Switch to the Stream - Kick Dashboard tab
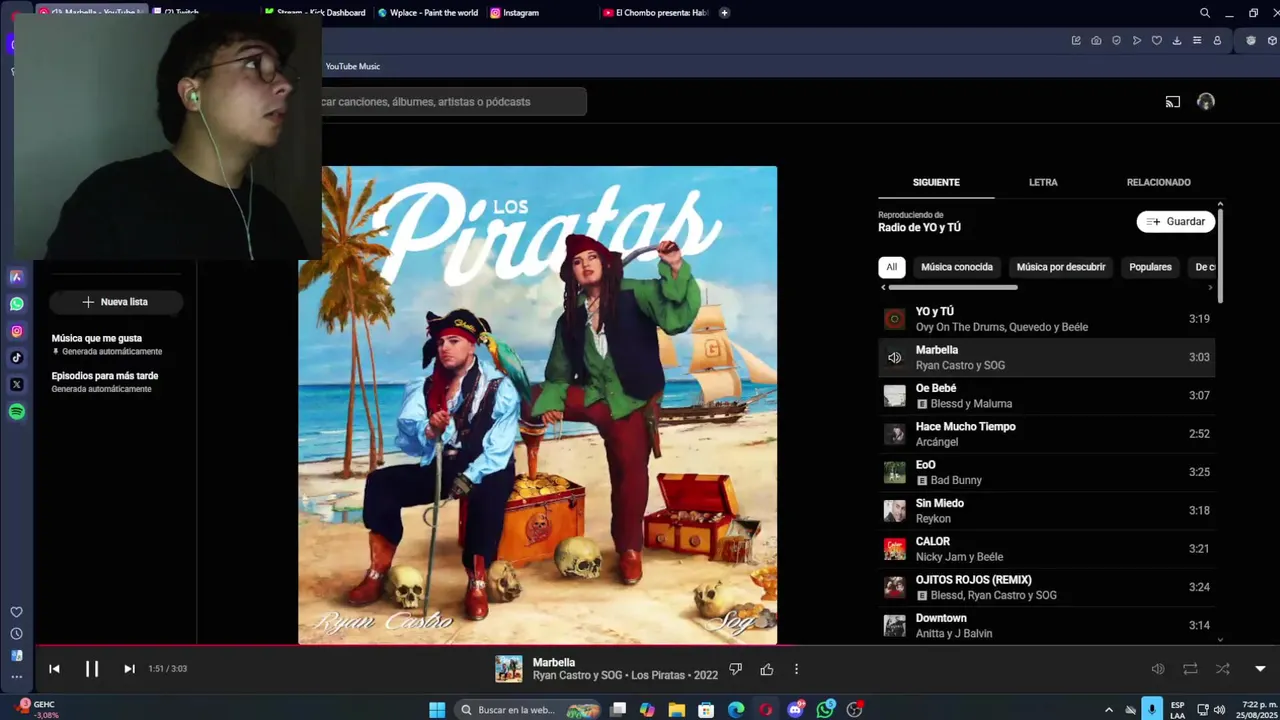Viewport: 1280px width, 720px height. pos(315,13)
